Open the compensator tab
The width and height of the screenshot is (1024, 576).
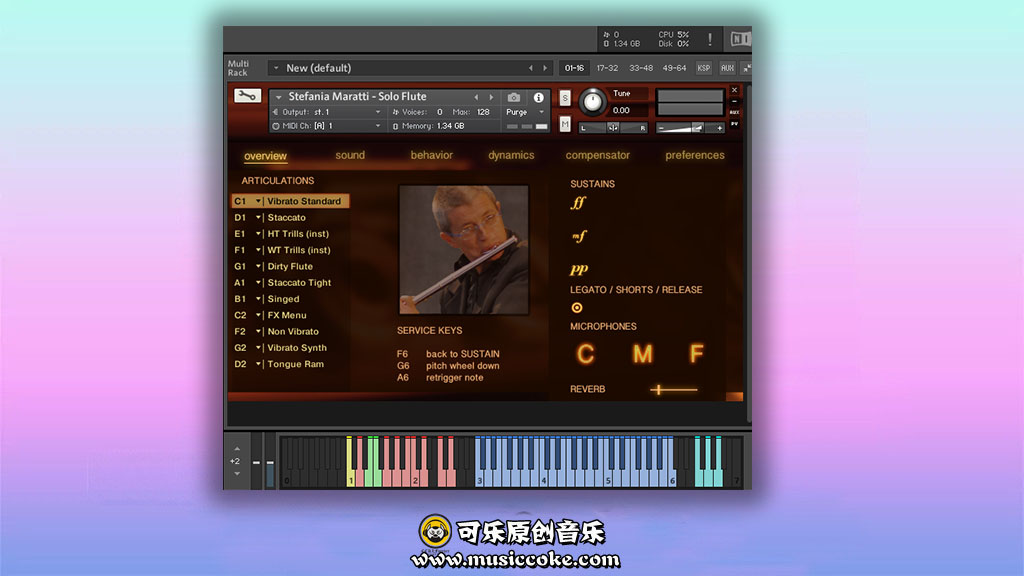point(598,155)
